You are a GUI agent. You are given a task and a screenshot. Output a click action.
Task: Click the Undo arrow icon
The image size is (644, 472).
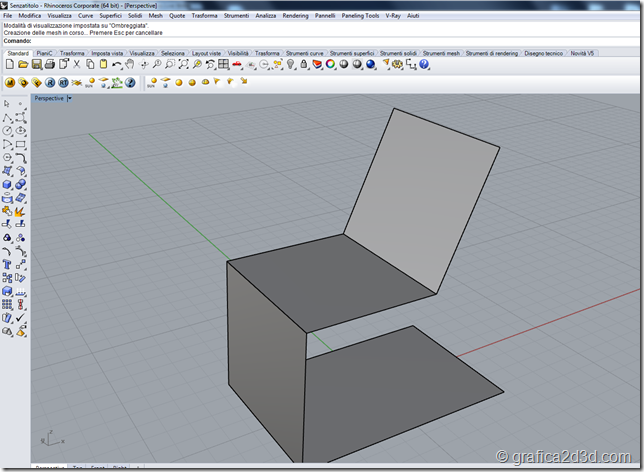tap(117, 65)
